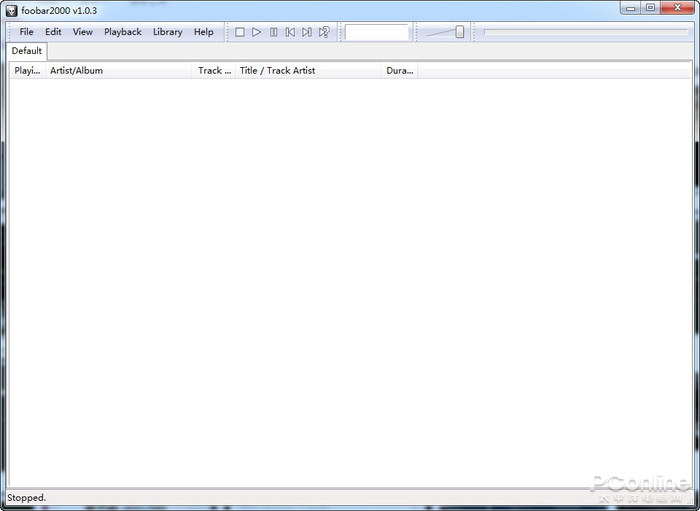
Task: Click the foobar2000 title bar icon
Action: [12, 11]
